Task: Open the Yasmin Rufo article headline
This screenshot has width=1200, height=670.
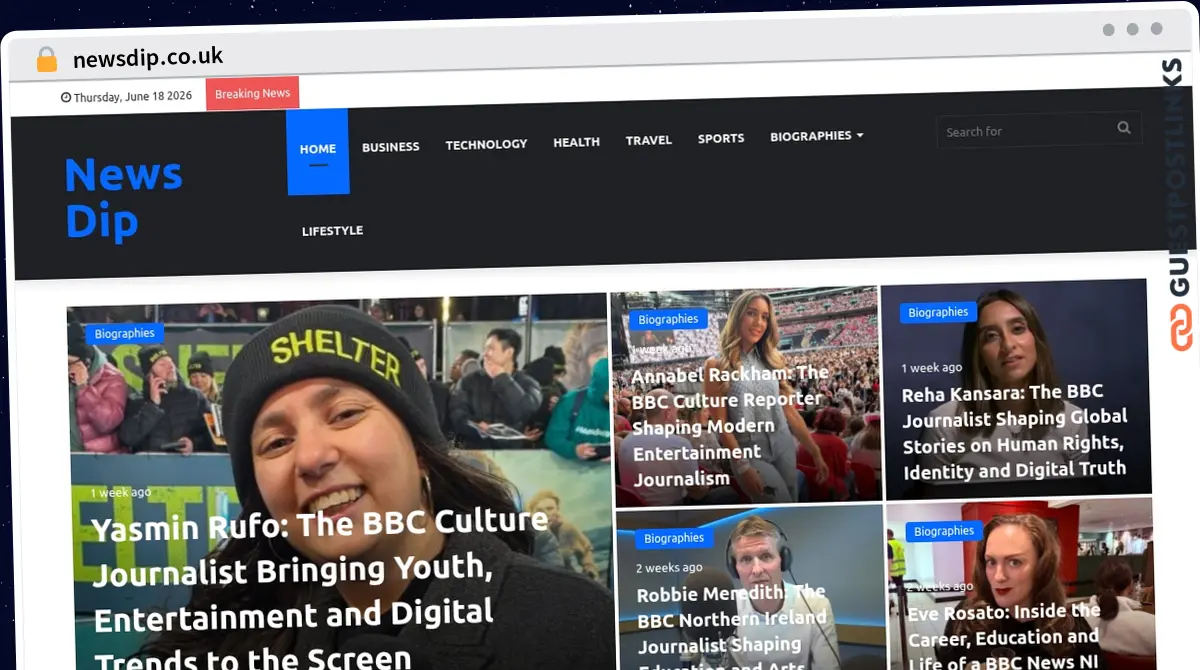Action: click(320, 590)
